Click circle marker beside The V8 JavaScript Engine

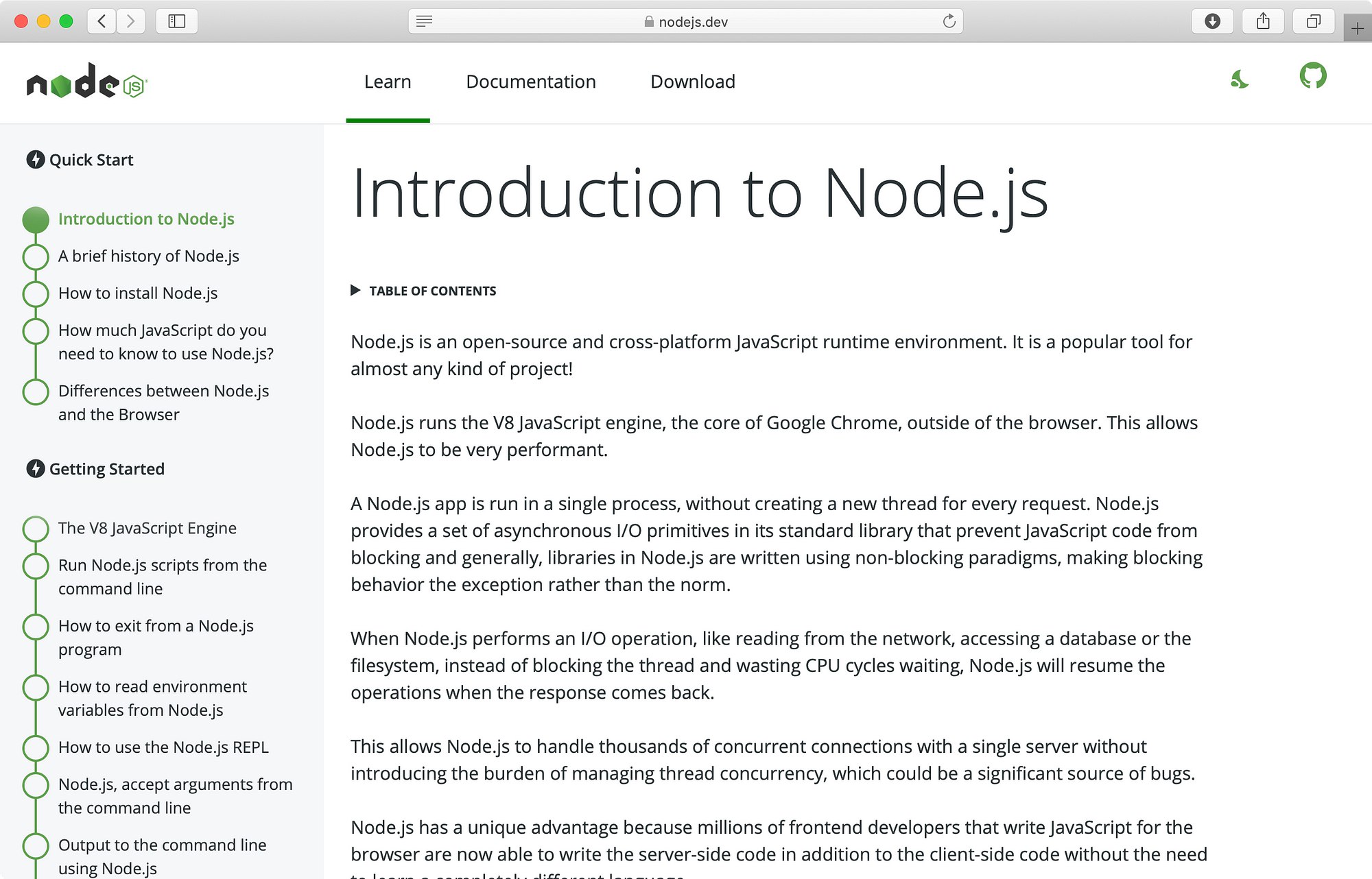[36, 529]
